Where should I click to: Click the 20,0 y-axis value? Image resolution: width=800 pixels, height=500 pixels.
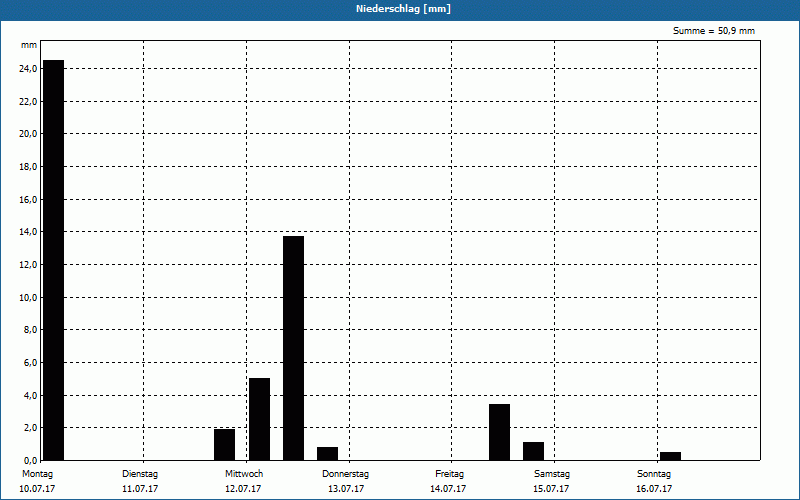[x=28, y=134]
